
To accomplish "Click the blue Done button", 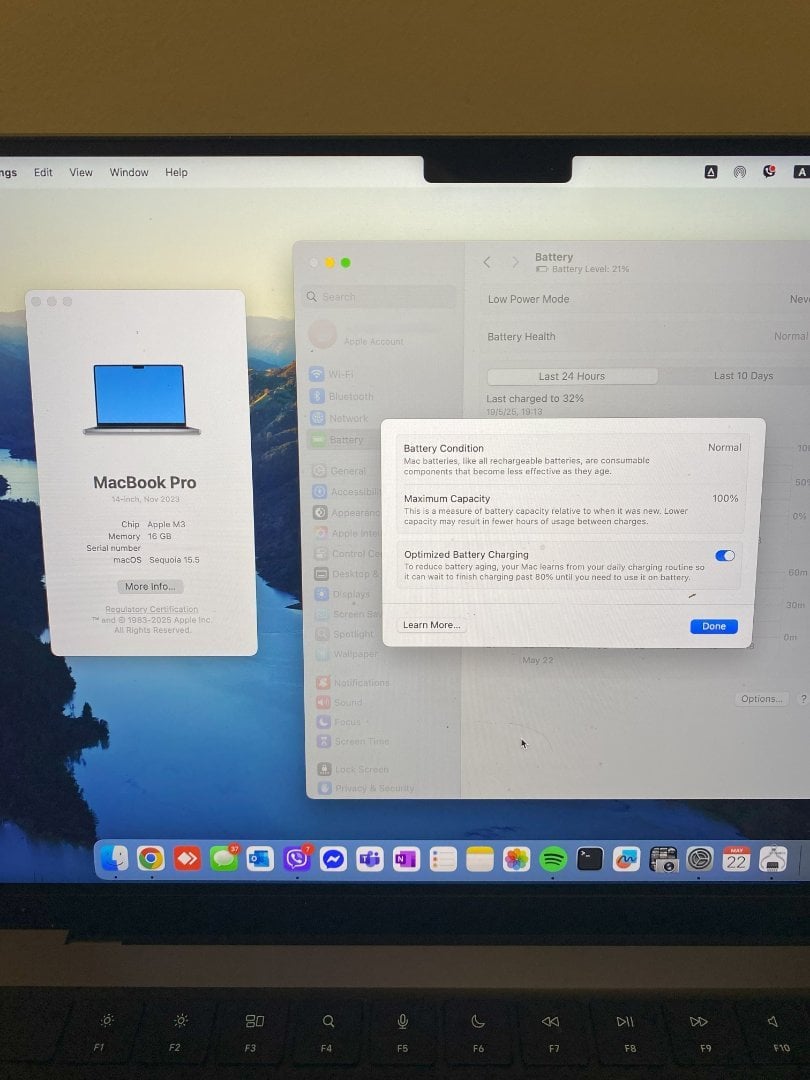I will tap(714, 626).
